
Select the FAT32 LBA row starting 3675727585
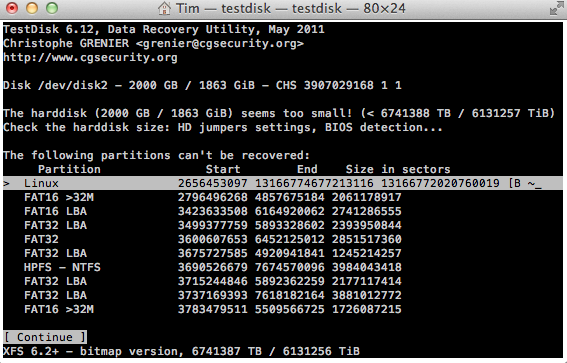tap(213, 253)
